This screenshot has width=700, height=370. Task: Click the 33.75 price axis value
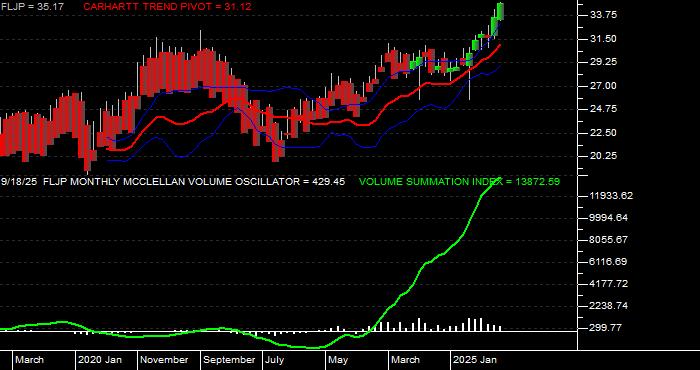(604, 15)
